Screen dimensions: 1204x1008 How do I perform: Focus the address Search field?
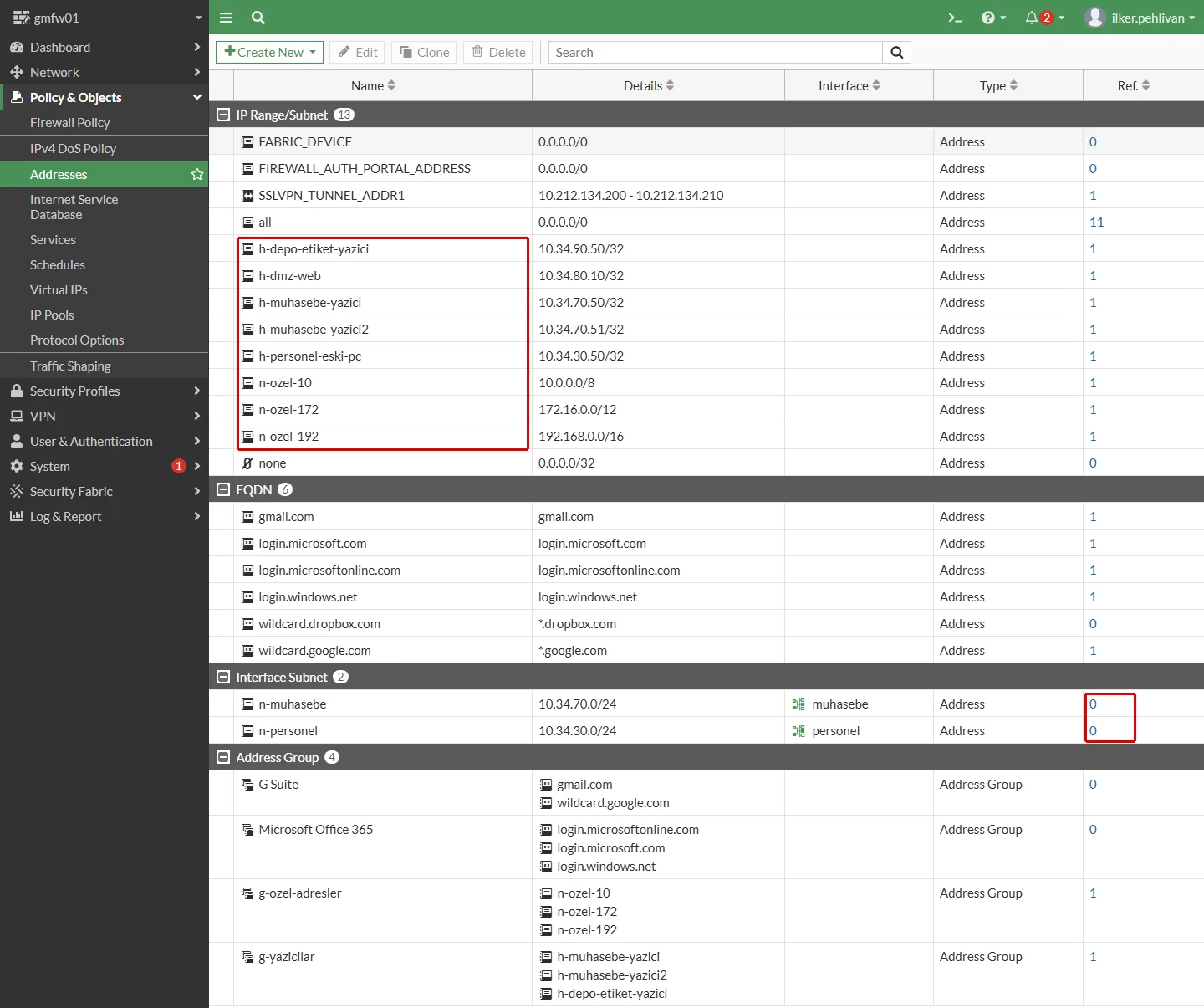pos(716,52)
